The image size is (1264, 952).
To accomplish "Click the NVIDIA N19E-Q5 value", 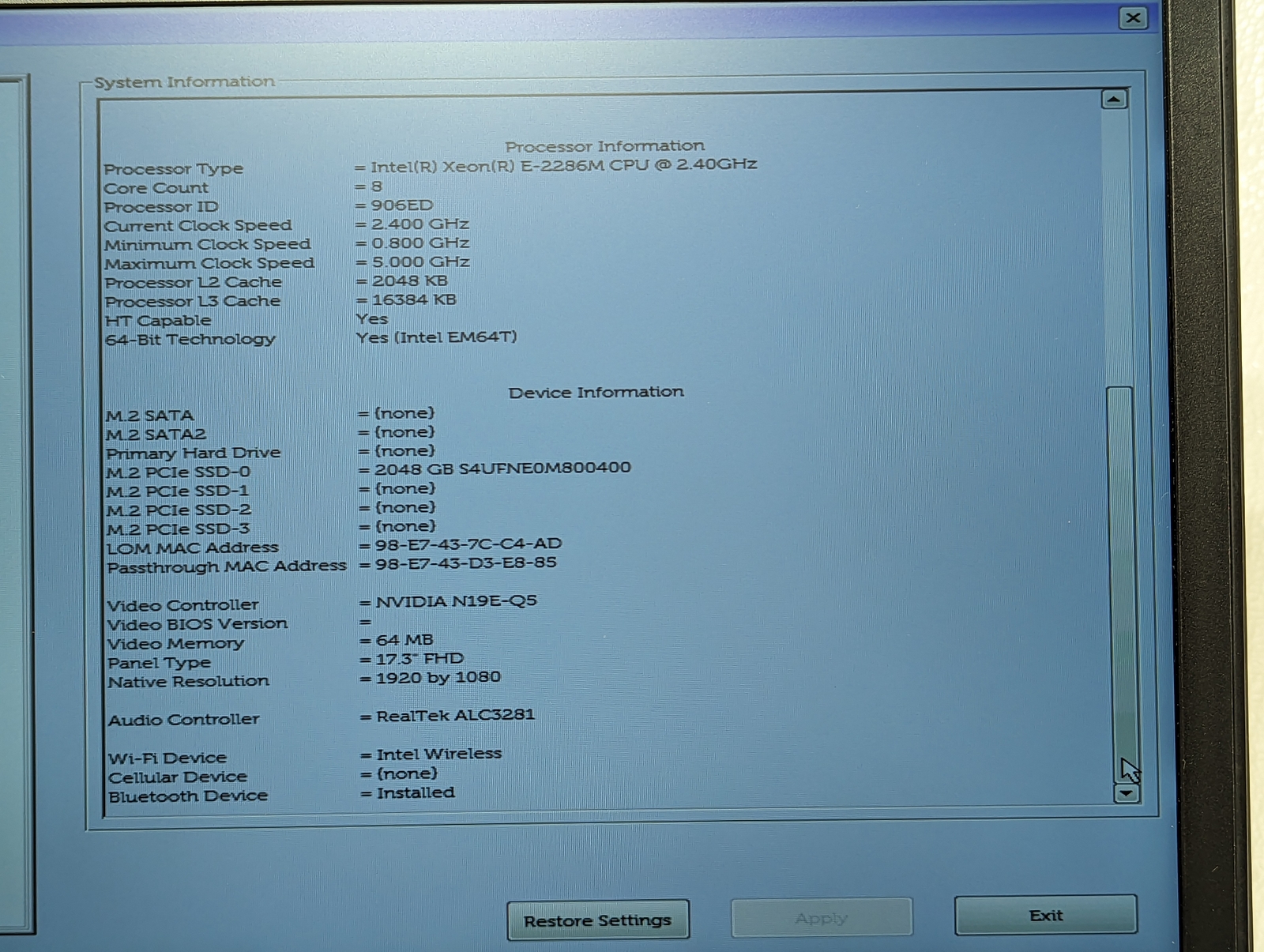I will click(457, 602).
